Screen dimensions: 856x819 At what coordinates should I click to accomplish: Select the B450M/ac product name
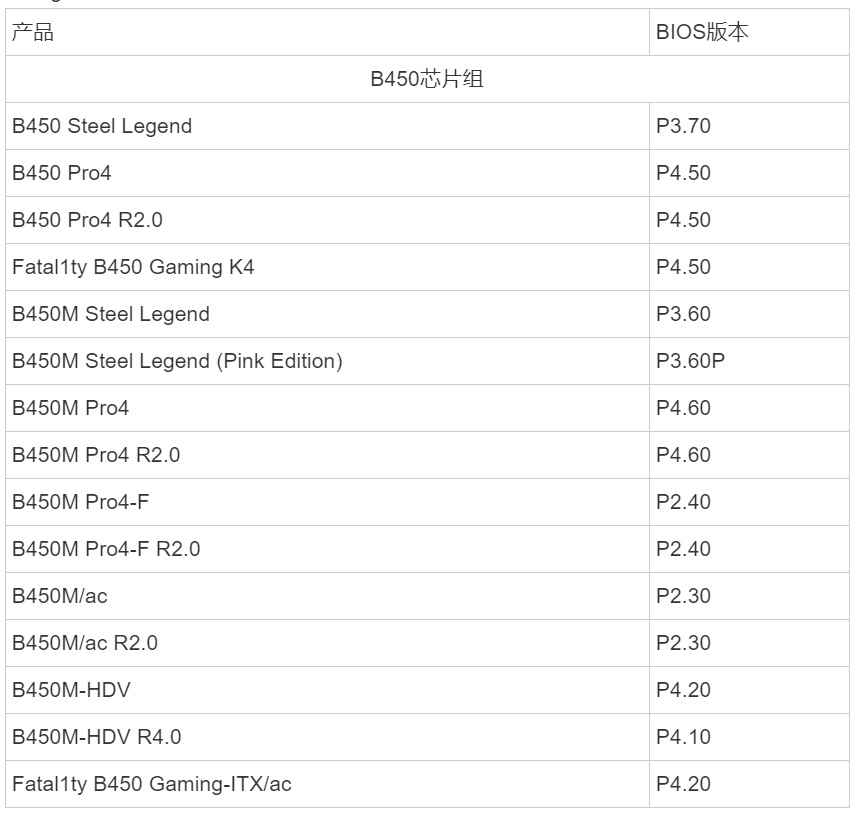pyautogui.click(x=60, y=596)
